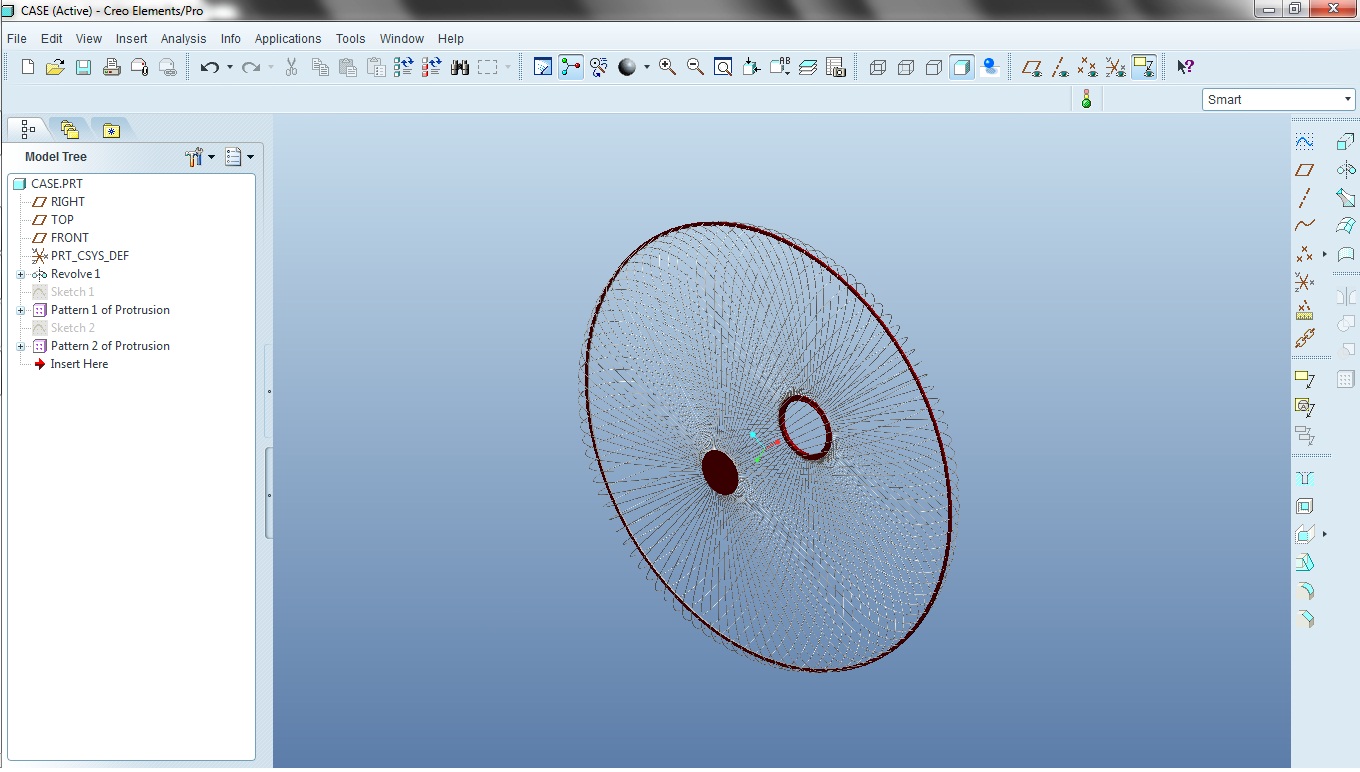Expand the datum point tools flyout arrow
This screenshot has width=1360, height=772.
pos(1325,254)
